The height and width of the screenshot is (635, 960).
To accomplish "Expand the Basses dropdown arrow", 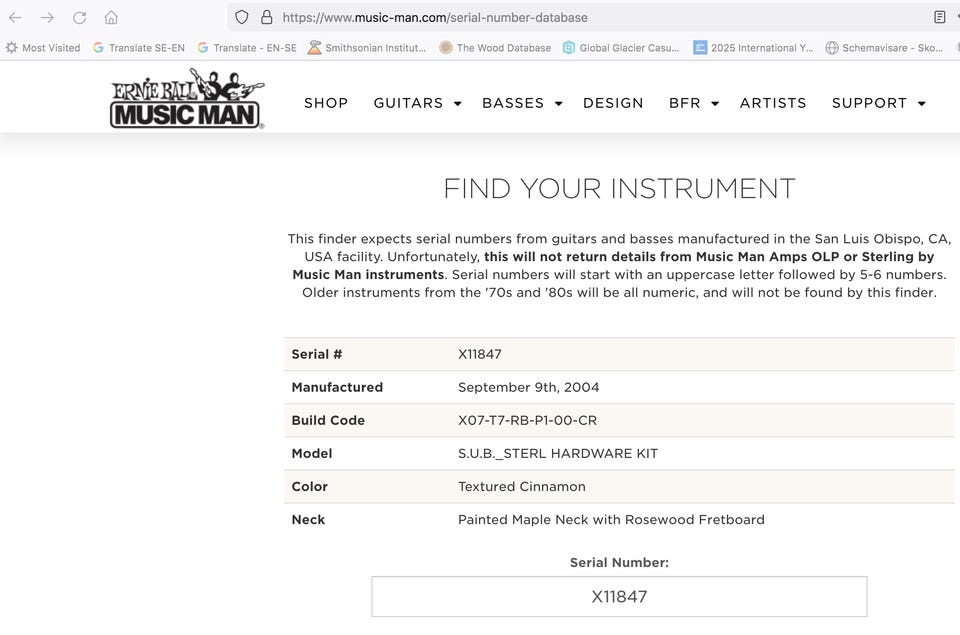I will pos(558,103).
